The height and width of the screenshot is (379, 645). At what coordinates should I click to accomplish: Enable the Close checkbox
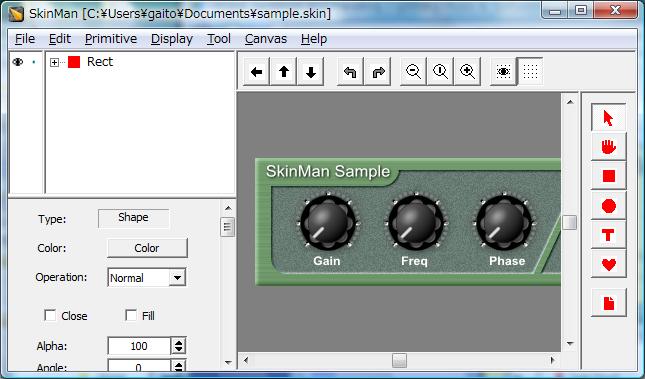[50, 315]
